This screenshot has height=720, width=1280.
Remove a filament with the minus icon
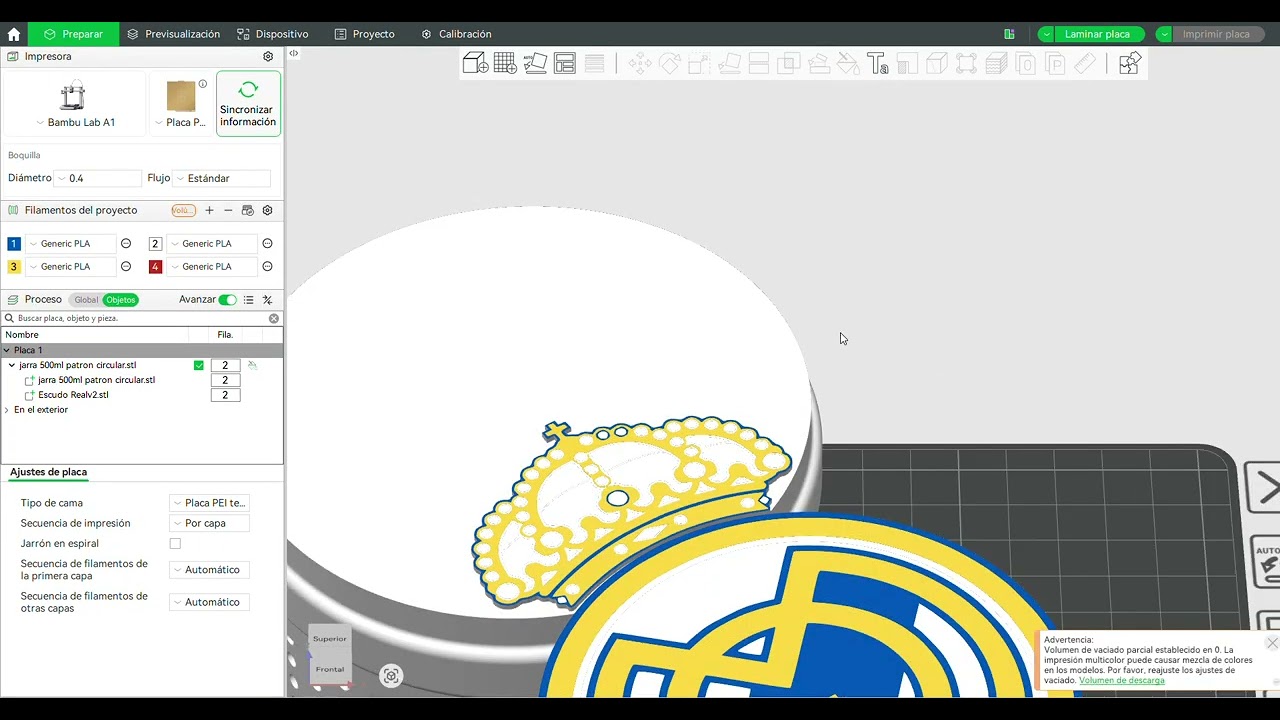[x=228, y=211]
